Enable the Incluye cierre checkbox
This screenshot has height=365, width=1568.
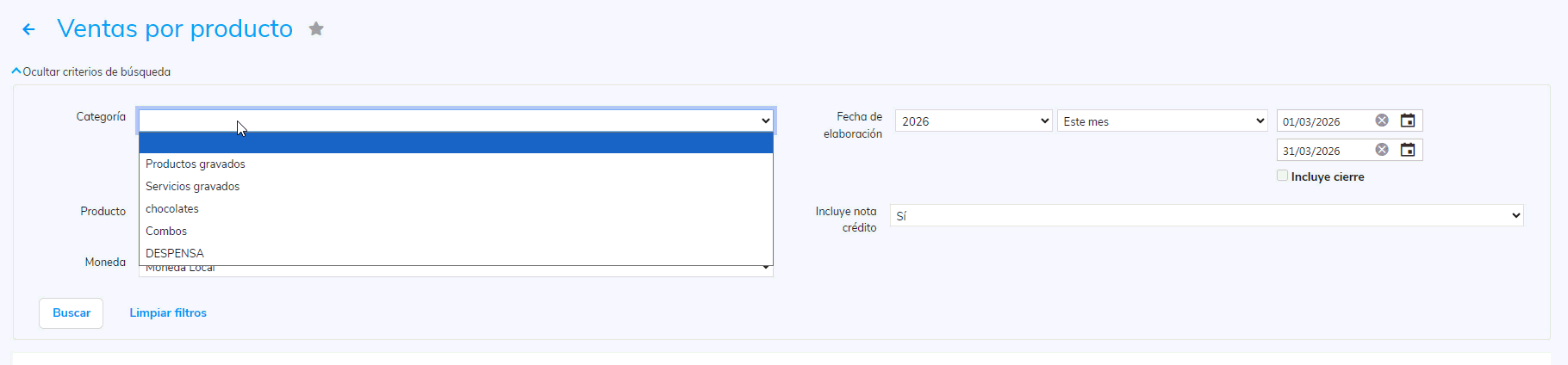[x=1282, y=176]
